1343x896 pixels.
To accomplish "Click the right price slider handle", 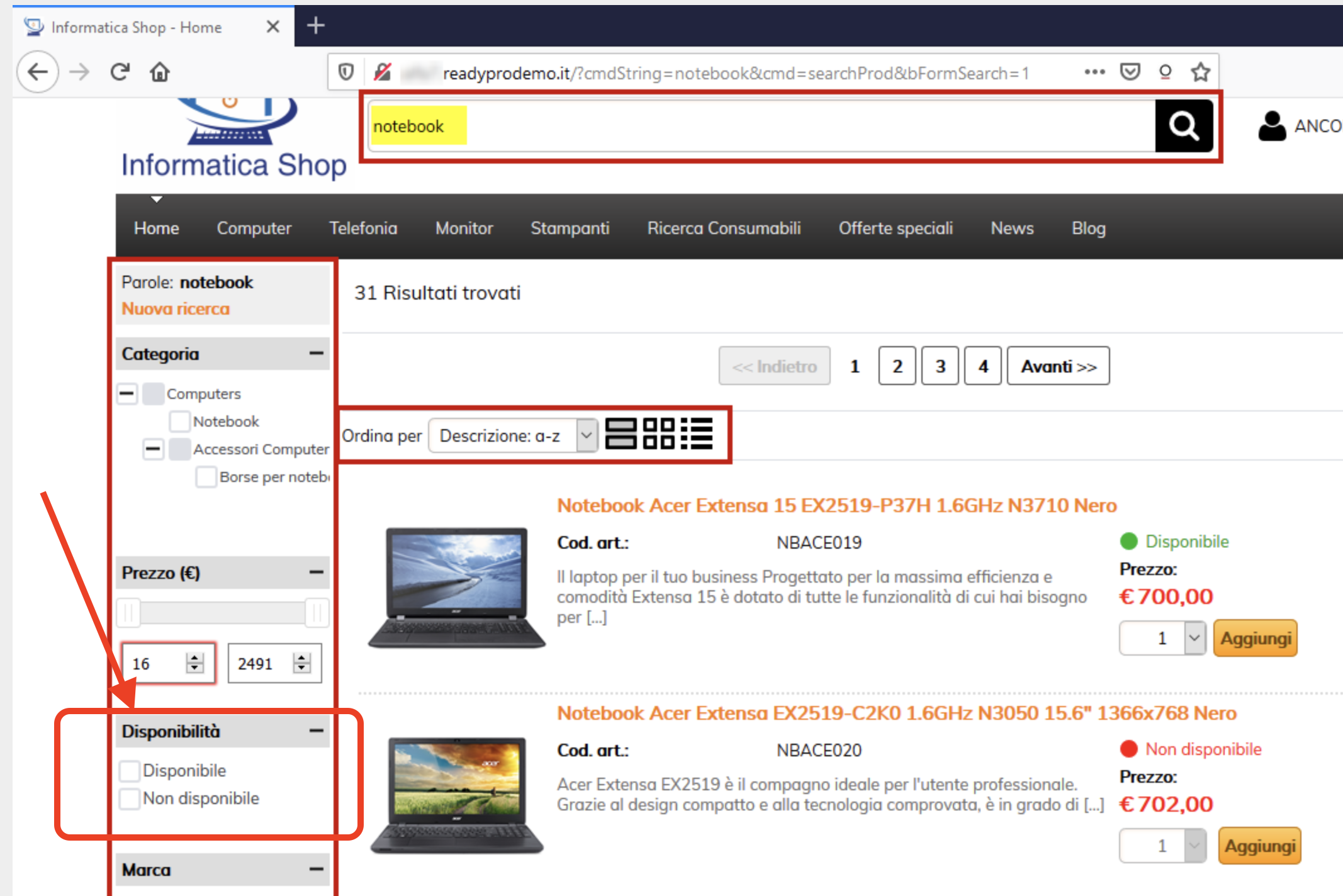I will 317,612.
